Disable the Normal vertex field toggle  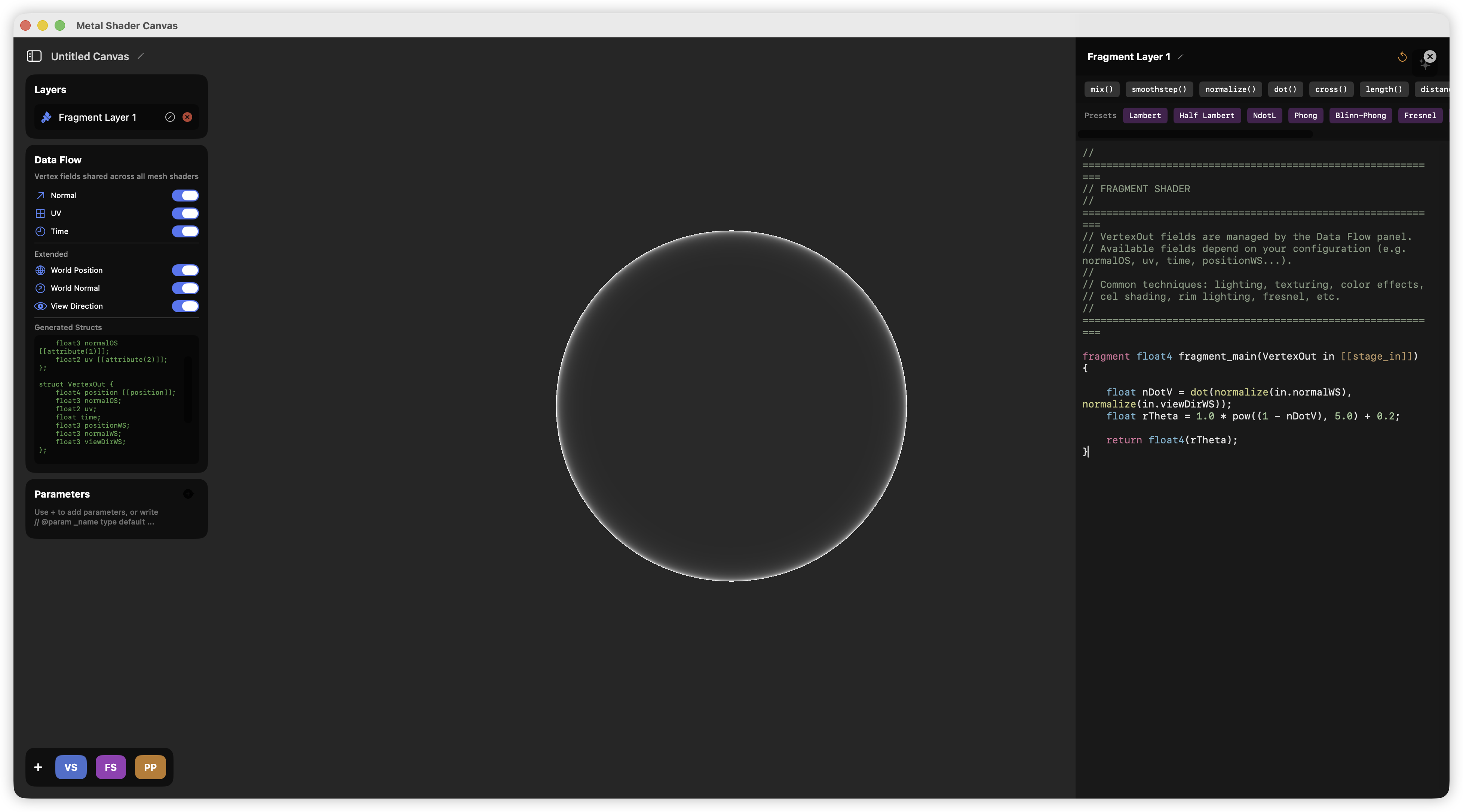click(x=185, y=195)
